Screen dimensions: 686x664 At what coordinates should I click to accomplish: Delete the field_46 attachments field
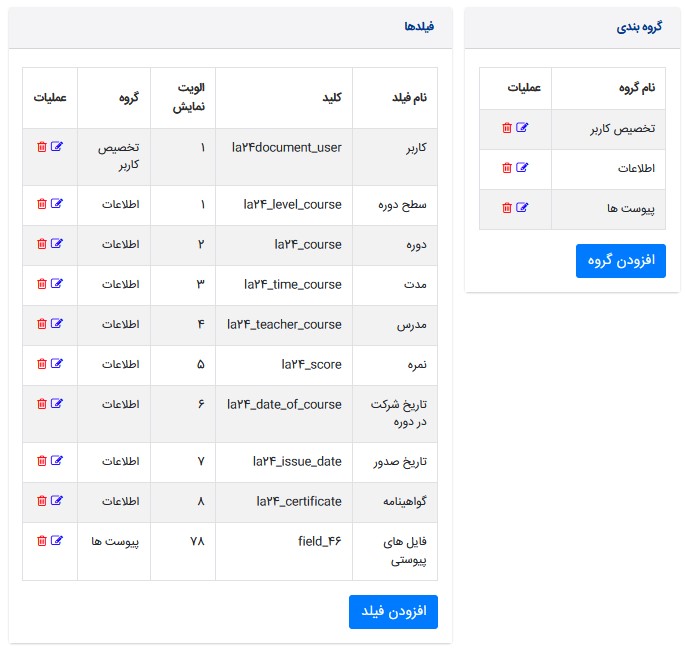tap(41, 541)
